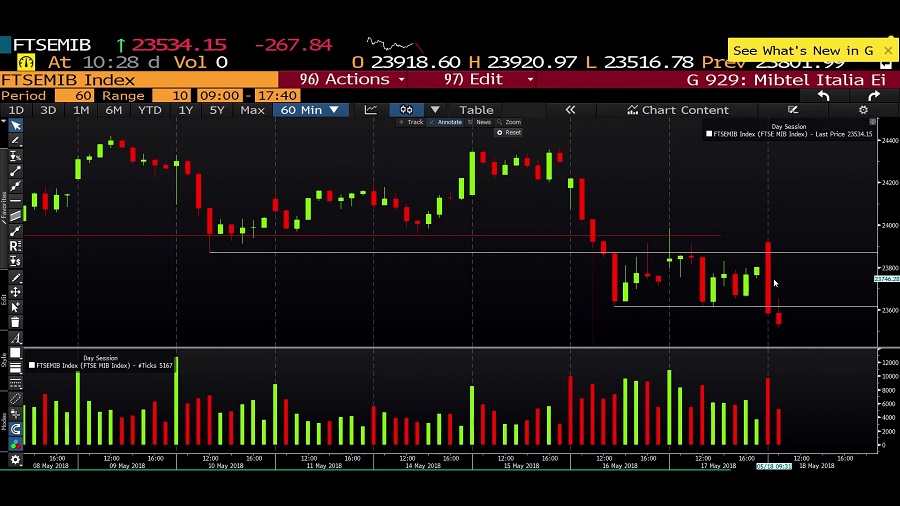Edit the Range field value 10
The image size is (900, 506).
172,96
